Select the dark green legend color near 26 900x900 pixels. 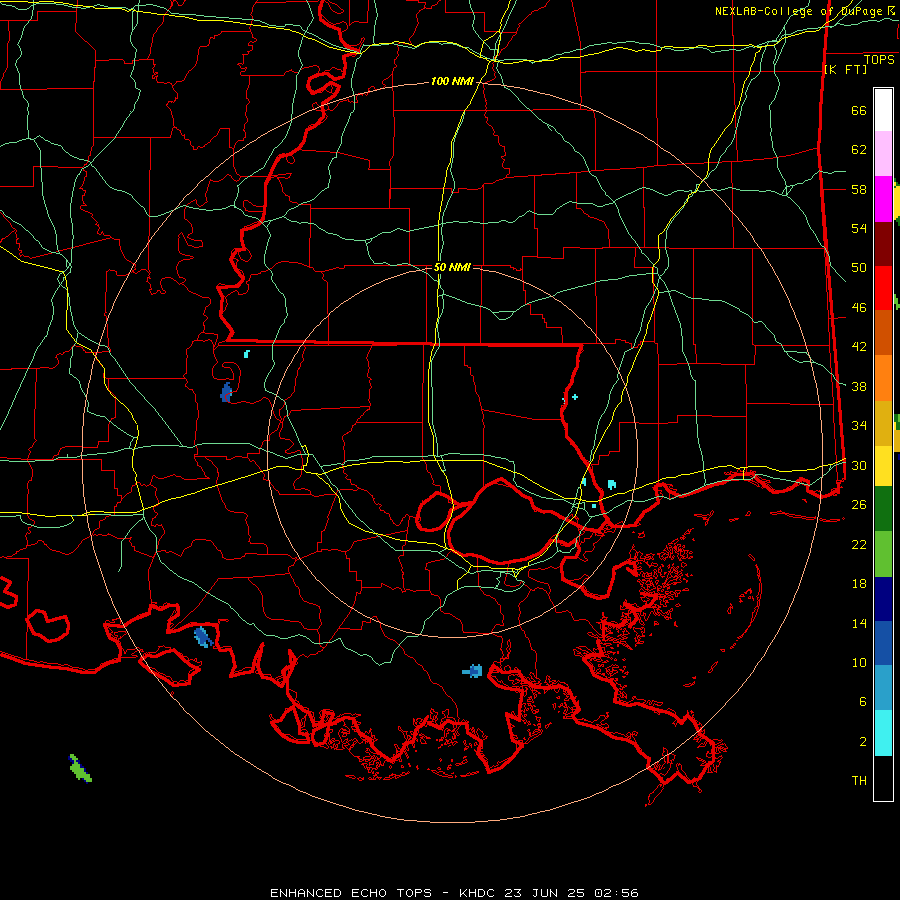point(883,509)
